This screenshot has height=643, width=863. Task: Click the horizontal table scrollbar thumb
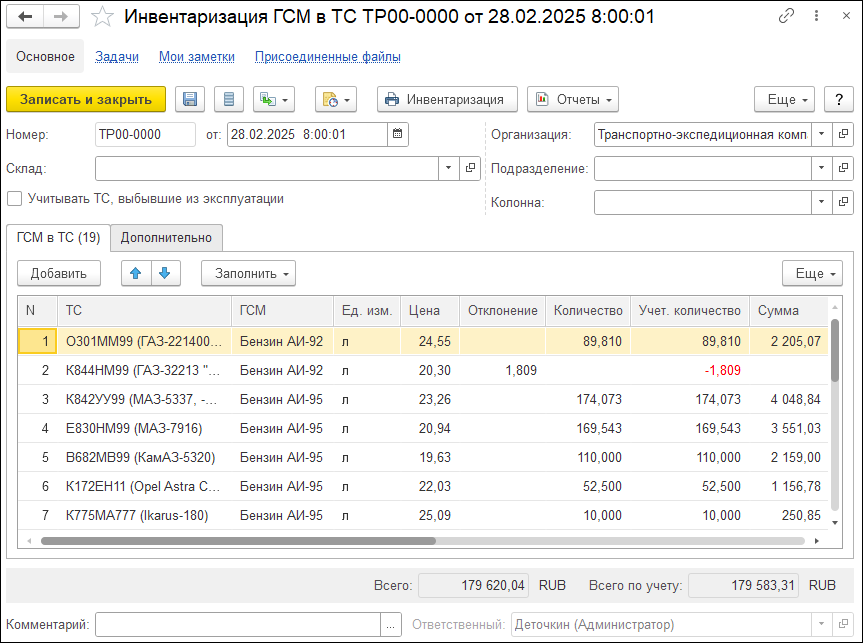click(x=238, y=541)
